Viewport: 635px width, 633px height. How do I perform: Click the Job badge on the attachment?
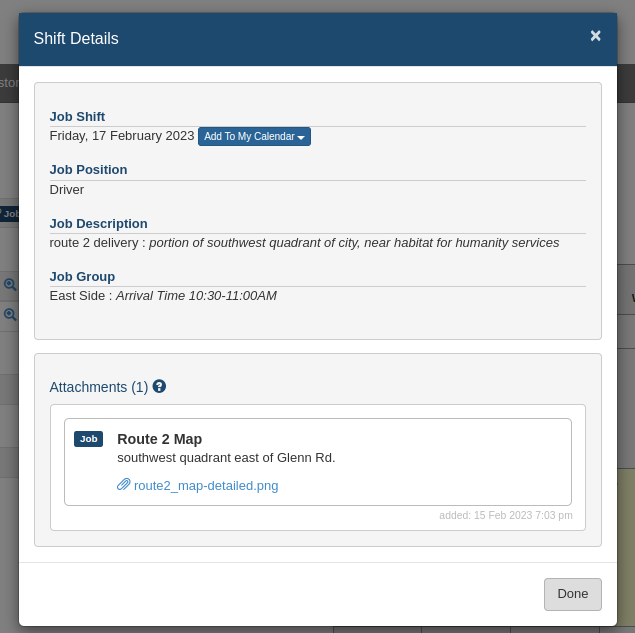(x=88, y=439)
